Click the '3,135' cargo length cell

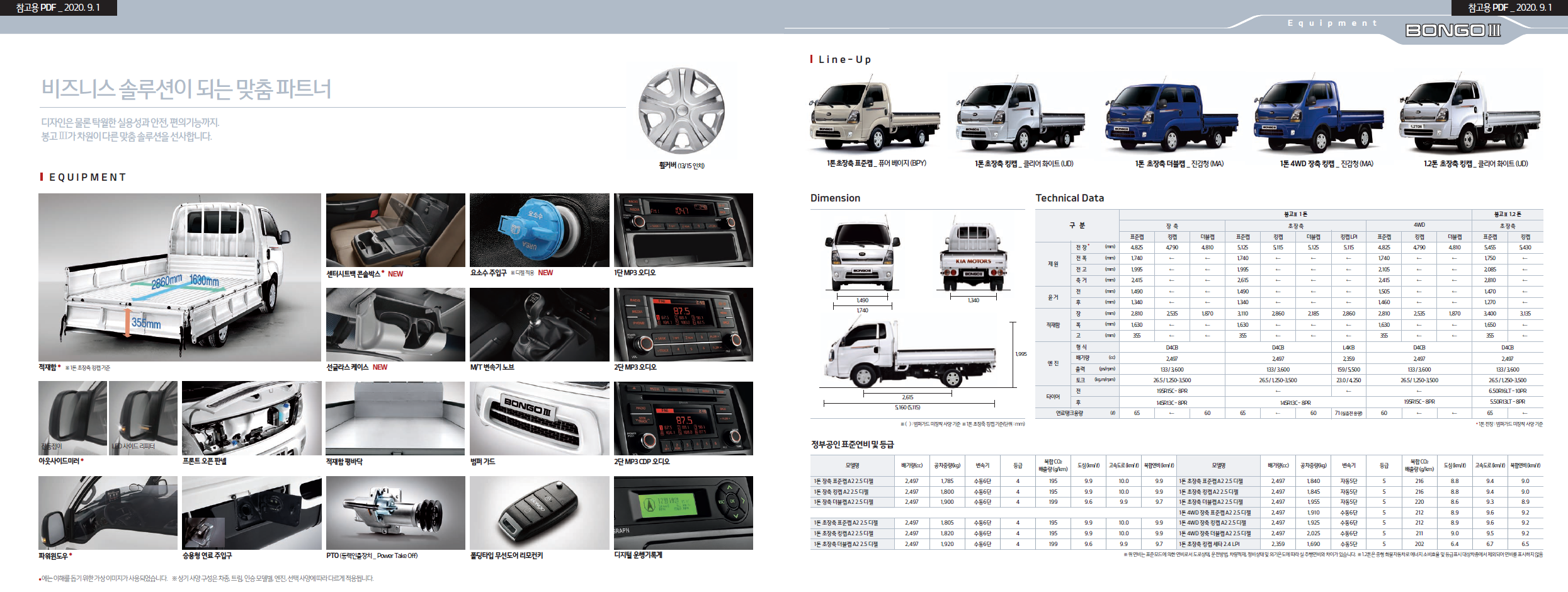1525,313
